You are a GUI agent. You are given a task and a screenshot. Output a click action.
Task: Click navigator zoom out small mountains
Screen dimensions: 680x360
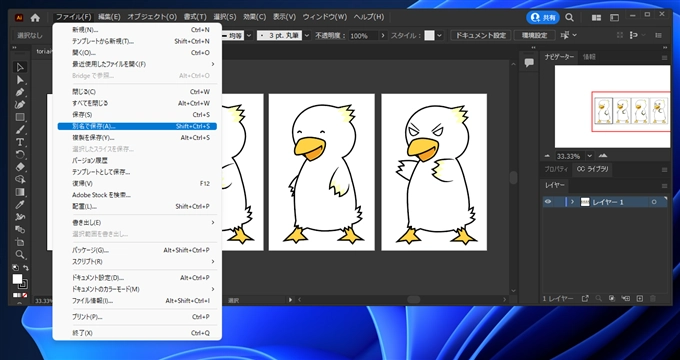[x=547, y=156]
